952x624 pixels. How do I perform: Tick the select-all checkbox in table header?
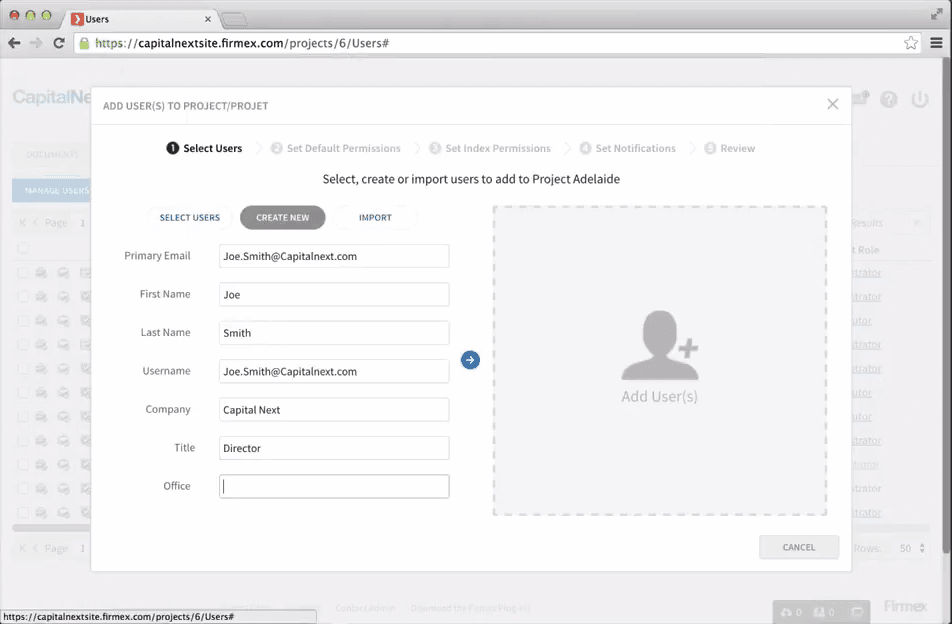coord(23,248)
